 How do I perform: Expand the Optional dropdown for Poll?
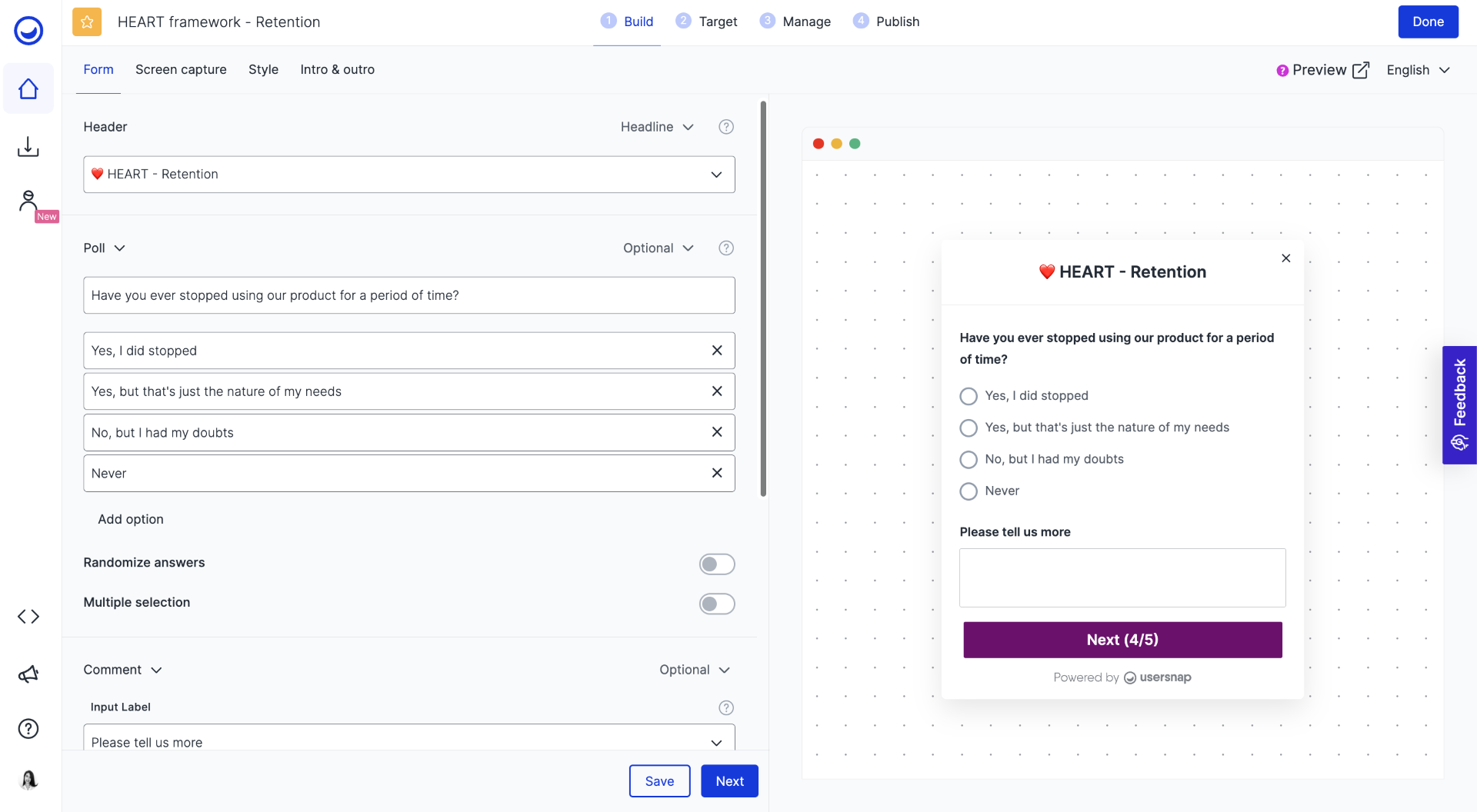[x=658, y=248]
